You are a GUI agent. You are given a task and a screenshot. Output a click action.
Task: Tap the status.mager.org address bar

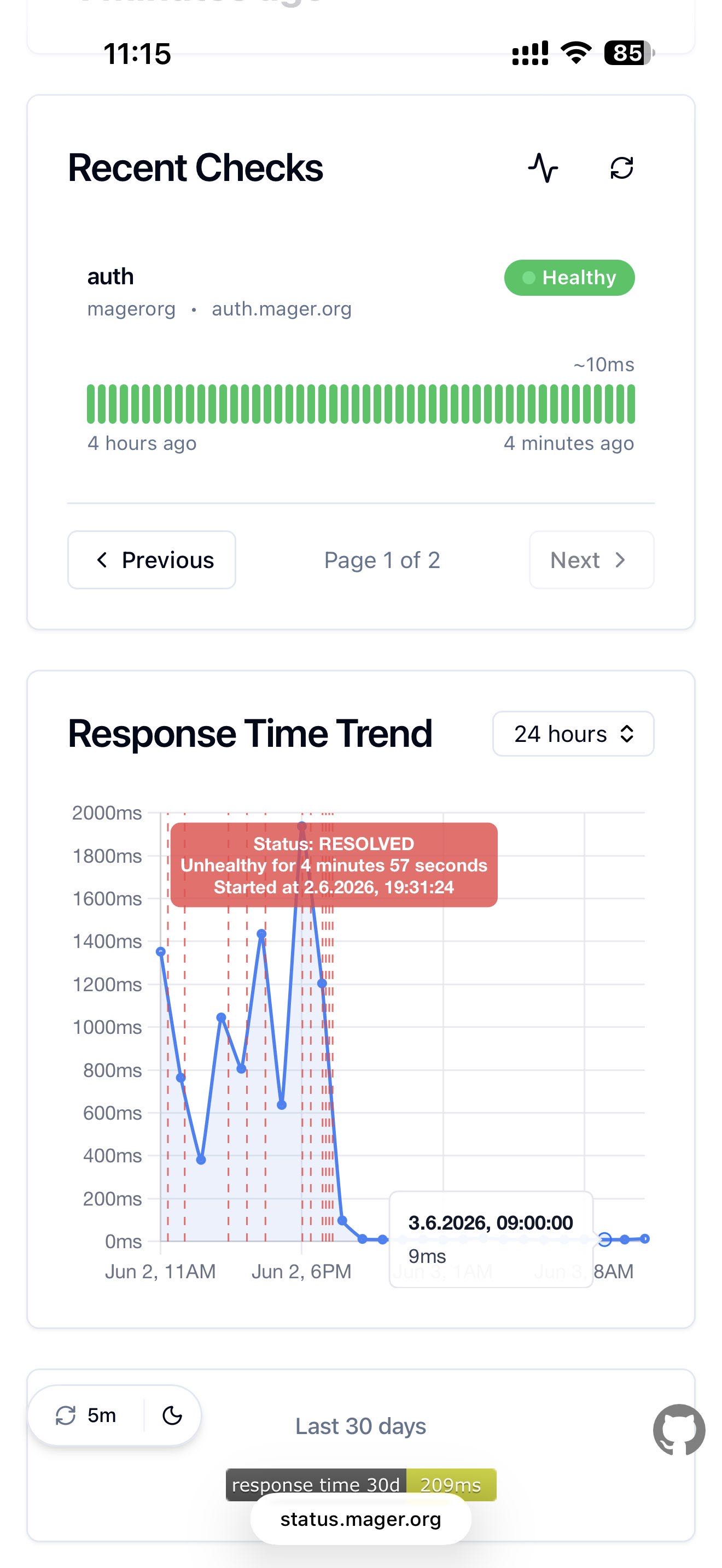(x=360, y=1519)
